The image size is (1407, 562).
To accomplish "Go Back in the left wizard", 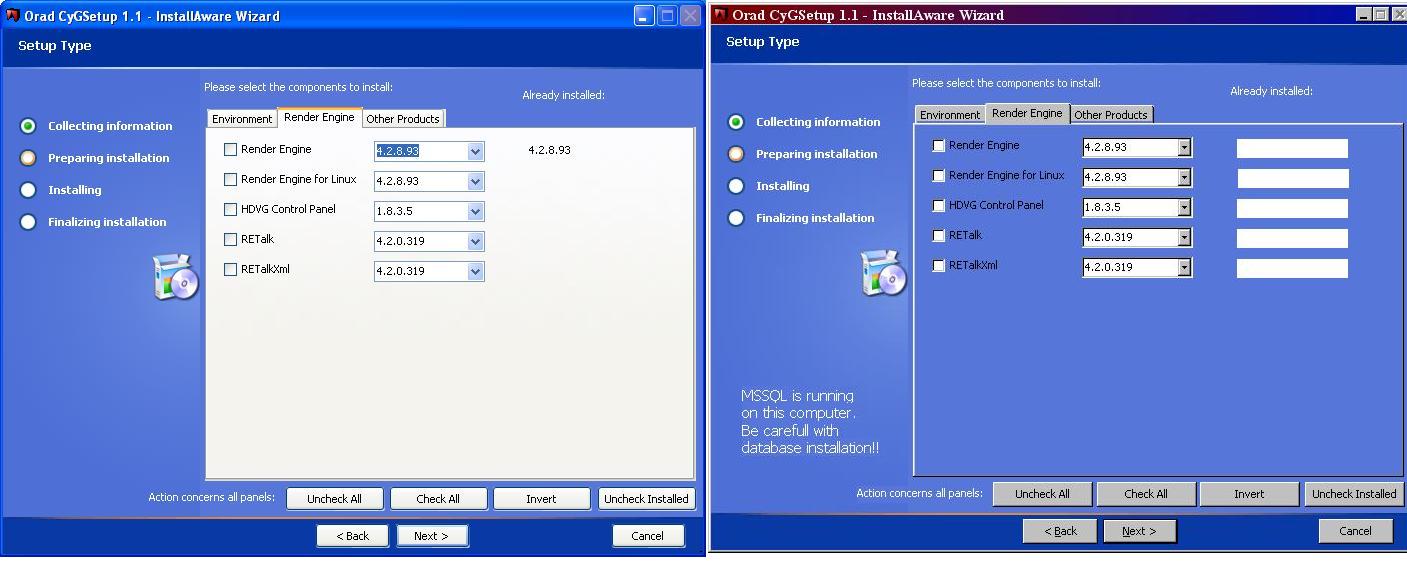I will (352, 536).
